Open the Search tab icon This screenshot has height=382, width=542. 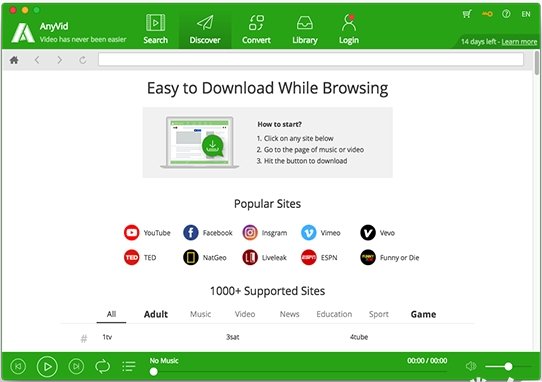(155, 23)
